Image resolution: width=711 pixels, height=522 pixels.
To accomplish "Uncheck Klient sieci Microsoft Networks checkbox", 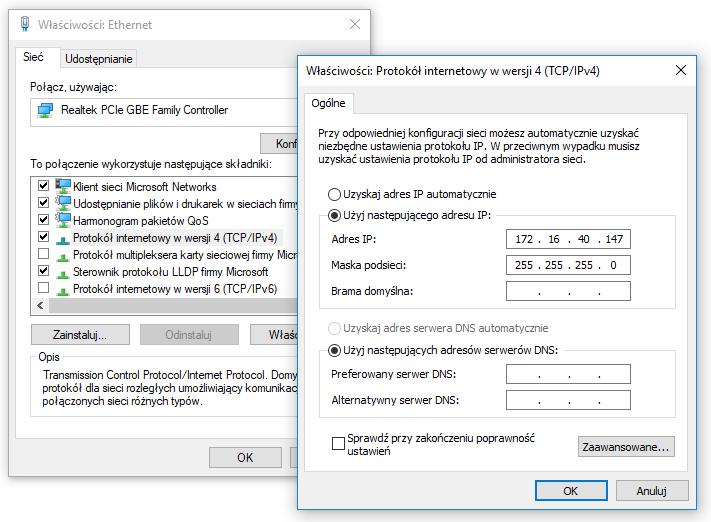I will click(44, 185).
